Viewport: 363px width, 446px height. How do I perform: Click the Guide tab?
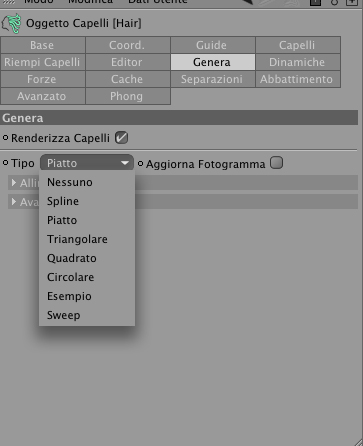pyautogui.click(x=212, y=45)
